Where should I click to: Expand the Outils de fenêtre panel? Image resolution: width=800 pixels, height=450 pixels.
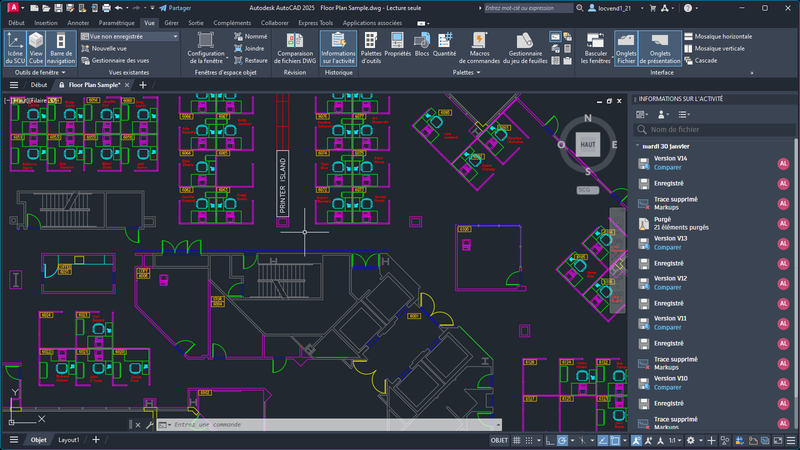pos(40,72)
